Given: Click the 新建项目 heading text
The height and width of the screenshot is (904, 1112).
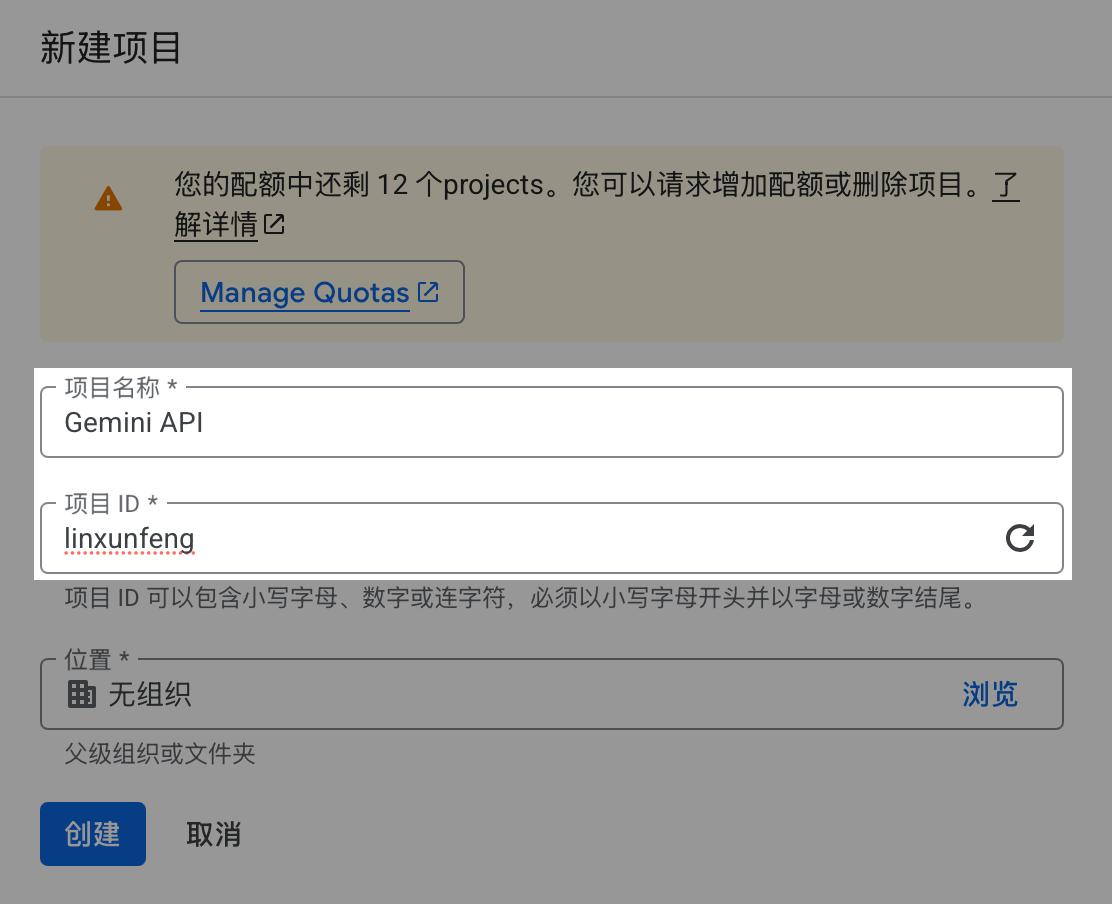Looking at the screenshot, I should 111,48.
